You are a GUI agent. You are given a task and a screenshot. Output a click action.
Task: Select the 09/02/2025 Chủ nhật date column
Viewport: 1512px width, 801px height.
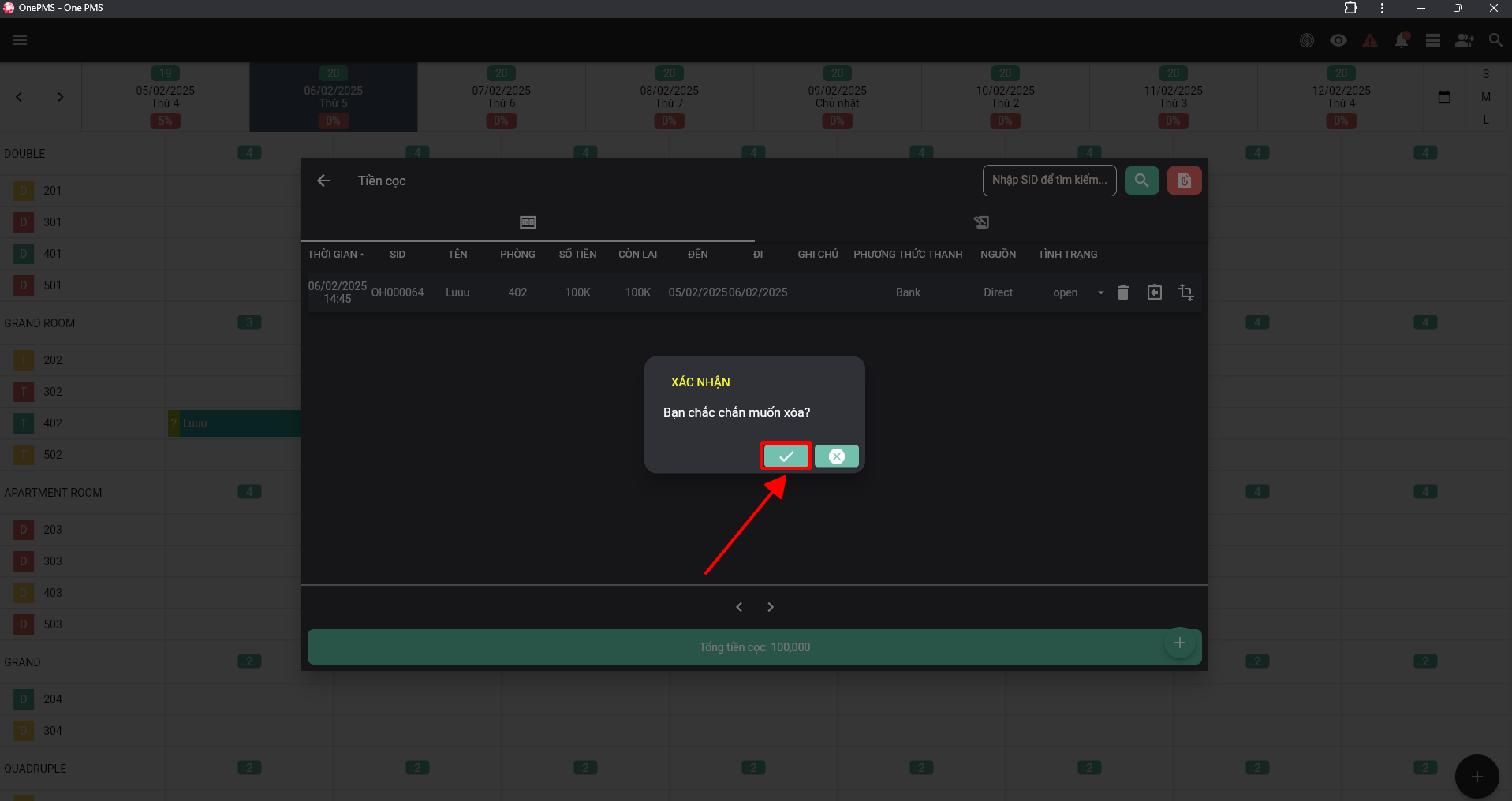pyautogui.click(x=837, y=97)
